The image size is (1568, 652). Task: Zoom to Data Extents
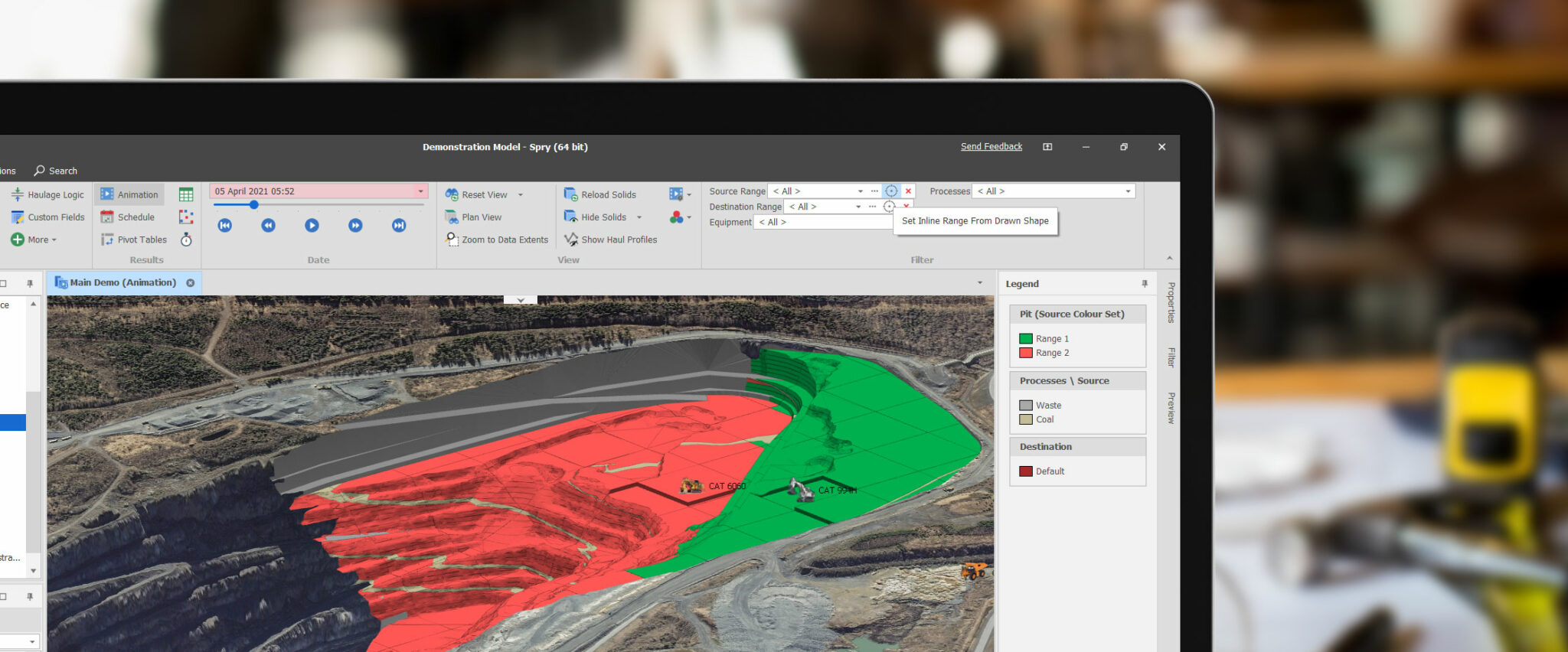[497, 240]
